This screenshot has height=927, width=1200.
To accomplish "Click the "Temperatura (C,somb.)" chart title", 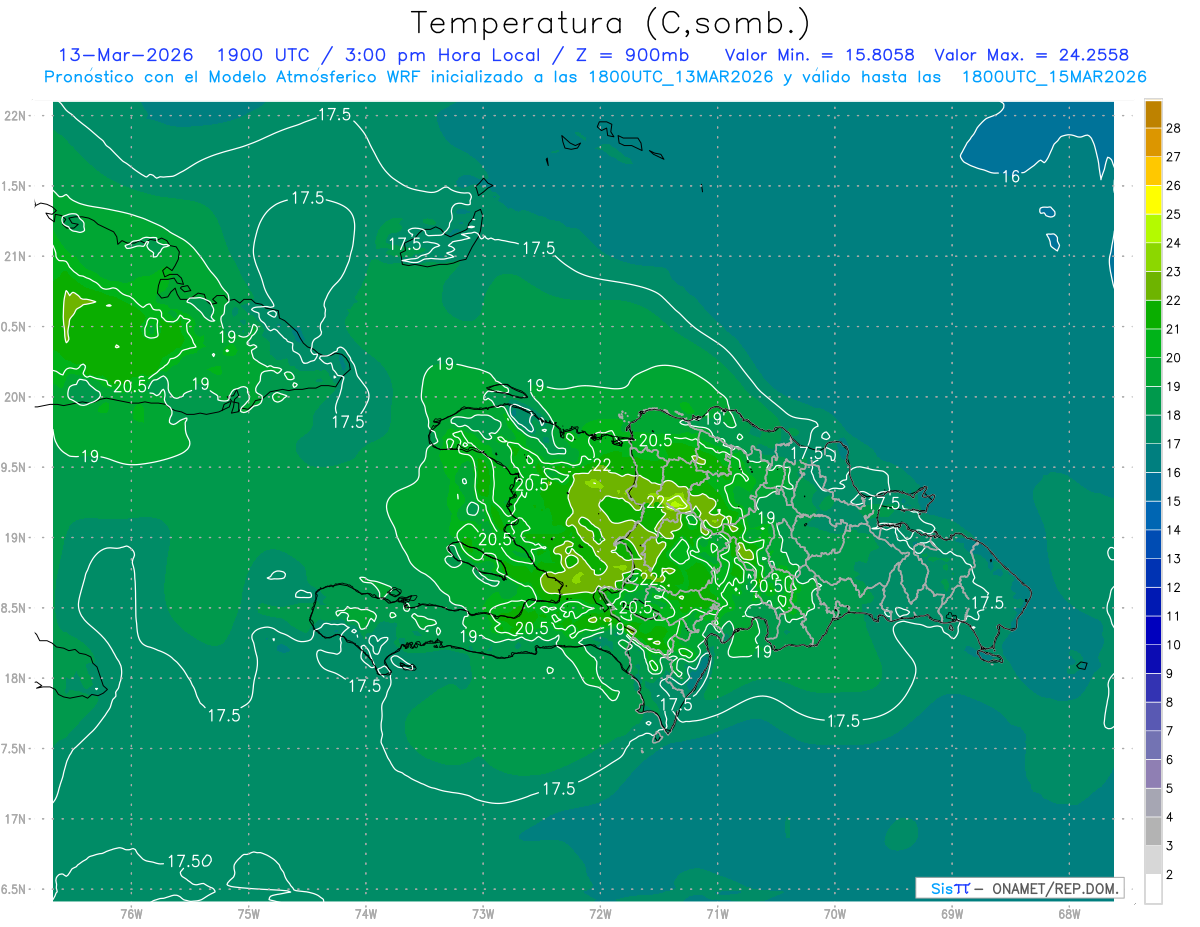I will point(610,23).
